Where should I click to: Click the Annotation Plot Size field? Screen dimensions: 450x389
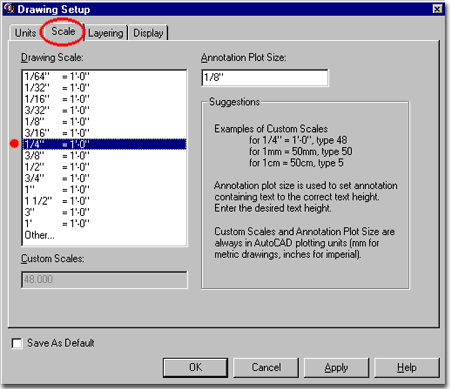click(x=265, y=78)
